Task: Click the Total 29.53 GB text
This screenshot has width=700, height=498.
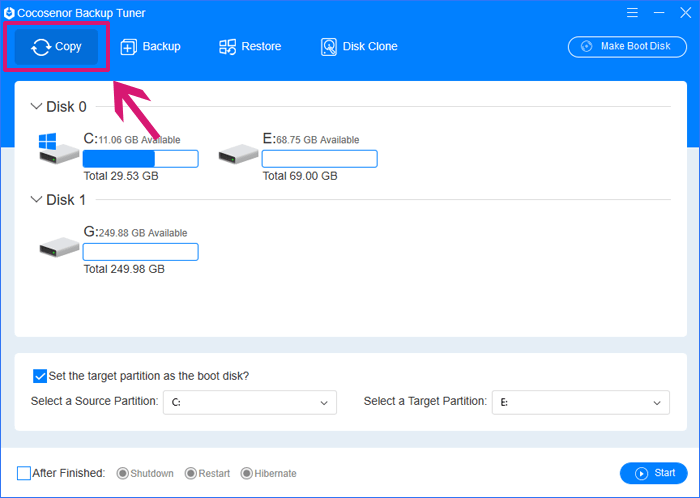Action: tap(121, 176)
